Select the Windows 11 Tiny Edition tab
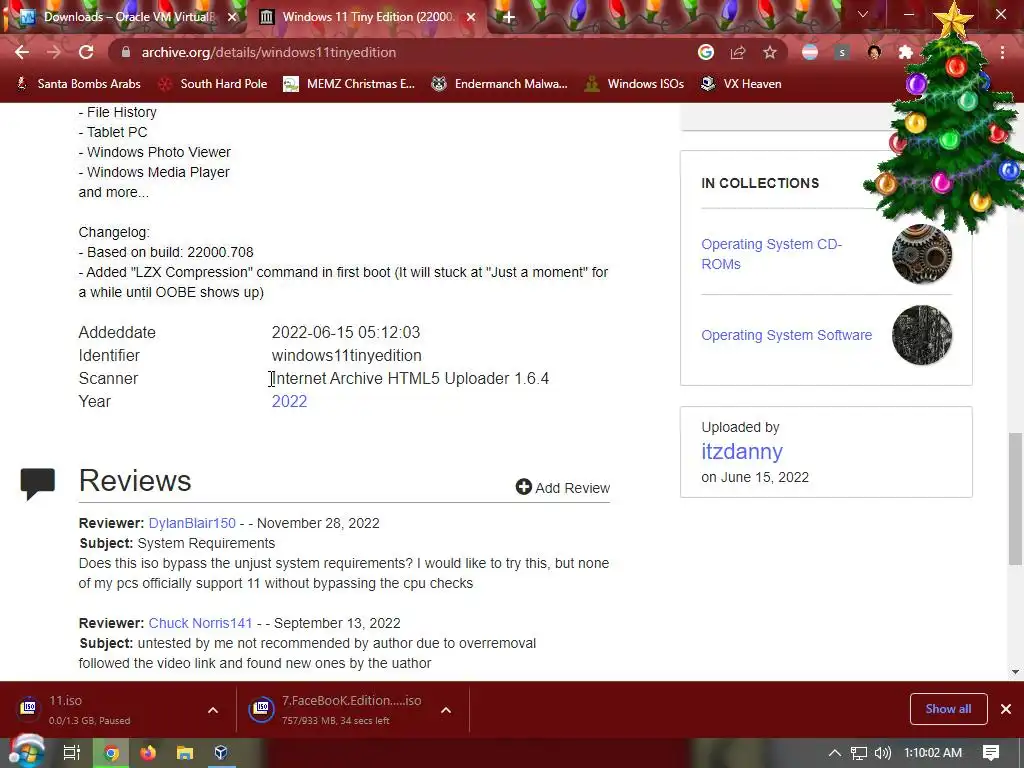This screenshot has height=768, width=1024. tap(368, 17)
